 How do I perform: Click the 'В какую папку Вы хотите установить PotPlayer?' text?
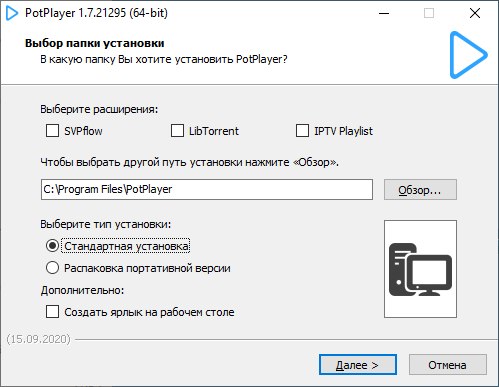[x=164, y=59]
